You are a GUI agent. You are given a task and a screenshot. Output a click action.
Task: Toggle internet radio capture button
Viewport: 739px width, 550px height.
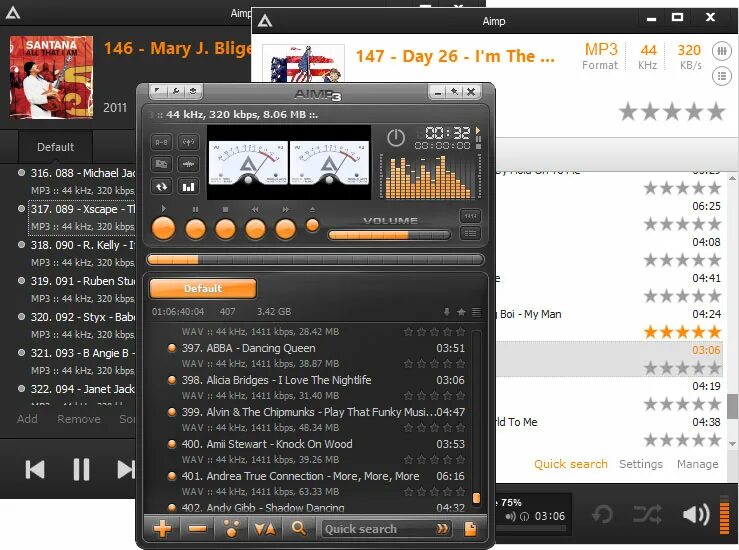point(189,142)
